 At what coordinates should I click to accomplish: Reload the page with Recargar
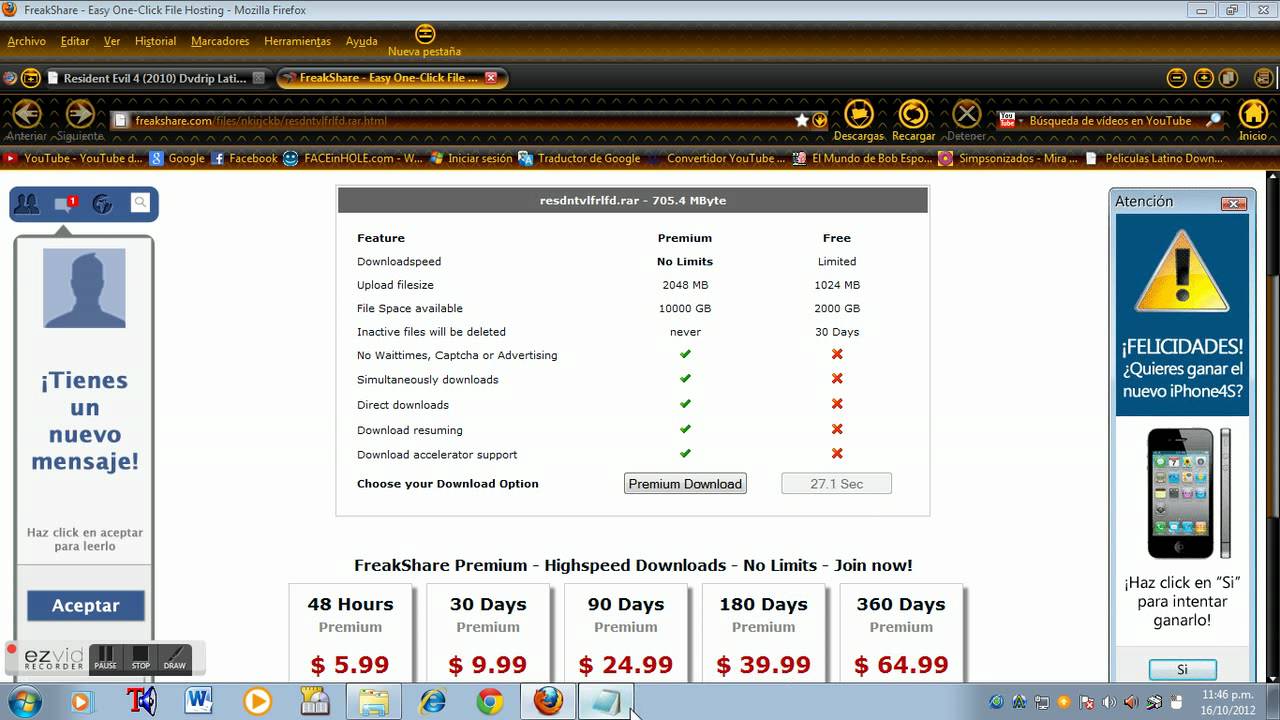click(x=913, y=119)
